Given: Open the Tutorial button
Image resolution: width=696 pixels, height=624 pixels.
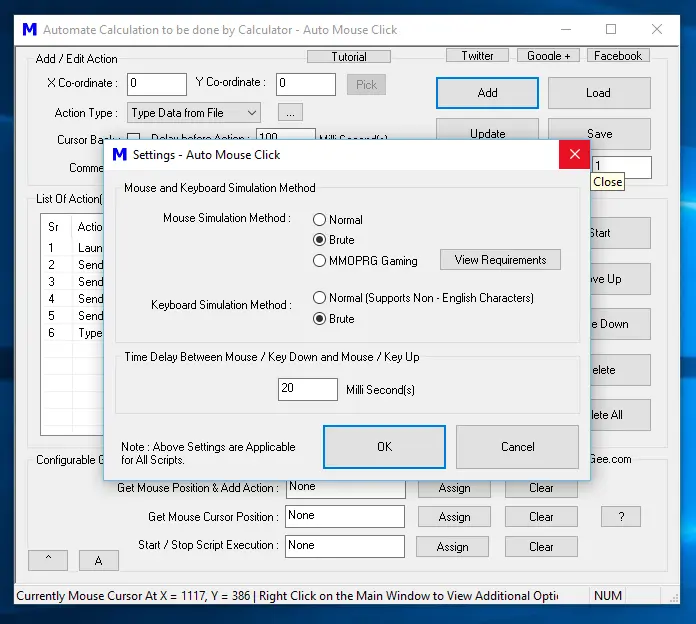Looking at the screenshot, I should (x=349, y=57).
